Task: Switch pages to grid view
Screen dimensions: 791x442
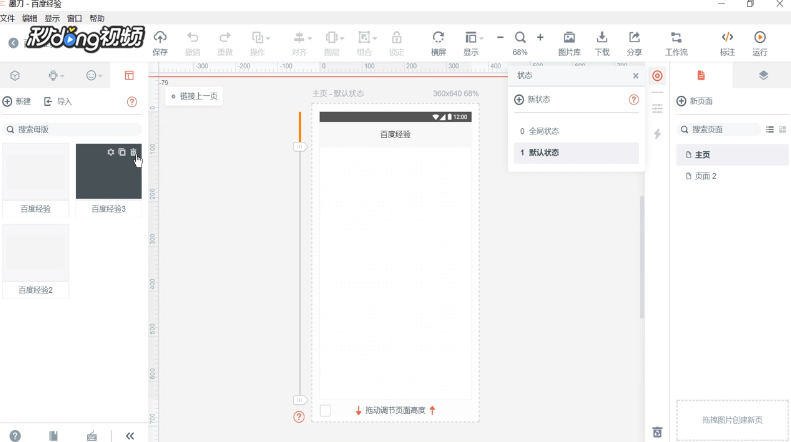Action: coord(782,130)
